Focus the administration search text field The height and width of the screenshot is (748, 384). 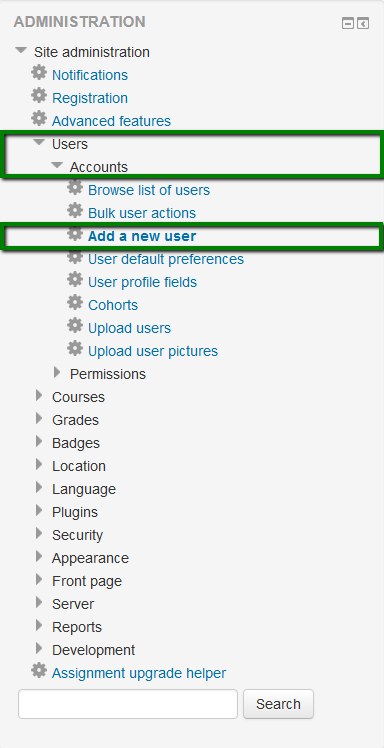128,704
